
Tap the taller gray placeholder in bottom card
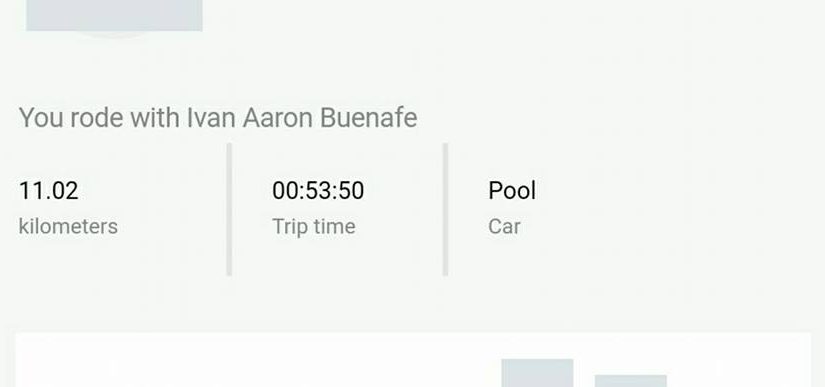click(537, 373)
